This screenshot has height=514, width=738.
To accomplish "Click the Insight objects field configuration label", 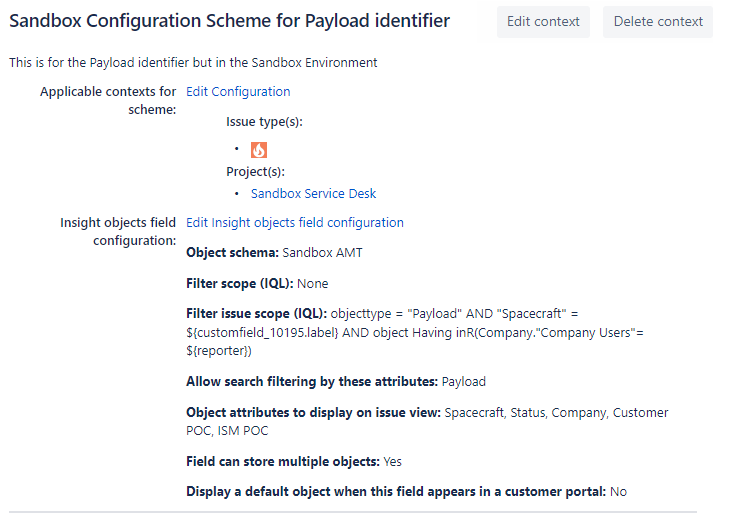I will coord(118,231).
